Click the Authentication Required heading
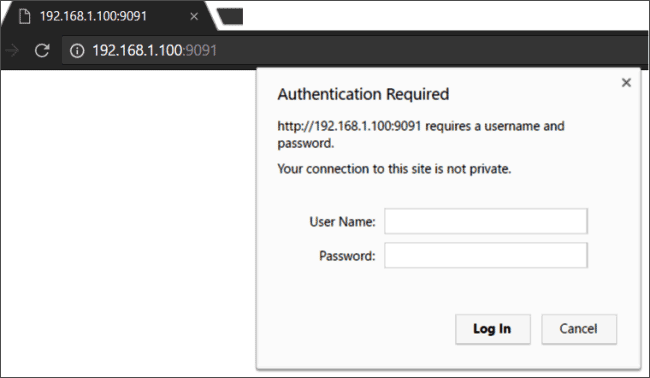 point(363,94)
